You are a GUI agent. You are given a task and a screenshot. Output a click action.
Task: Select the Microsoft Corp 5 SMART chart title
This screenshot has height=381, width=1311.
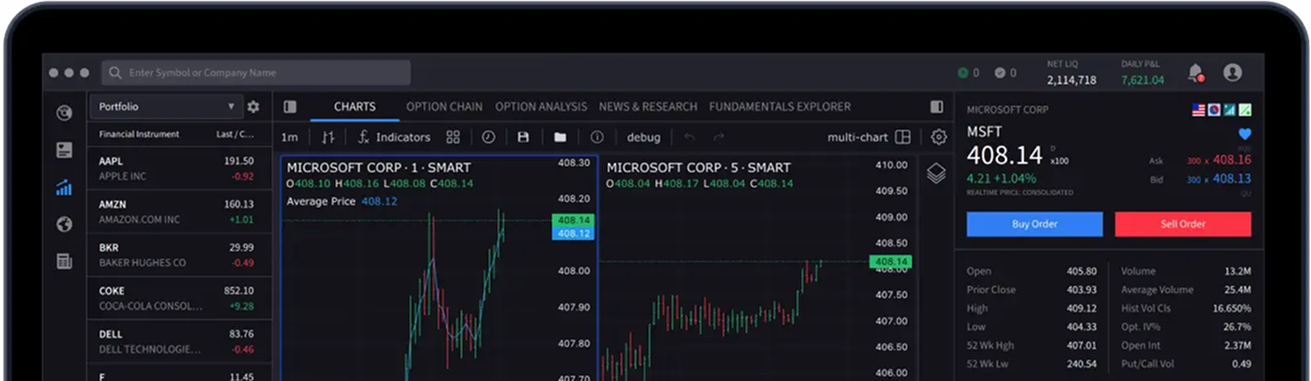pos(698,168)
